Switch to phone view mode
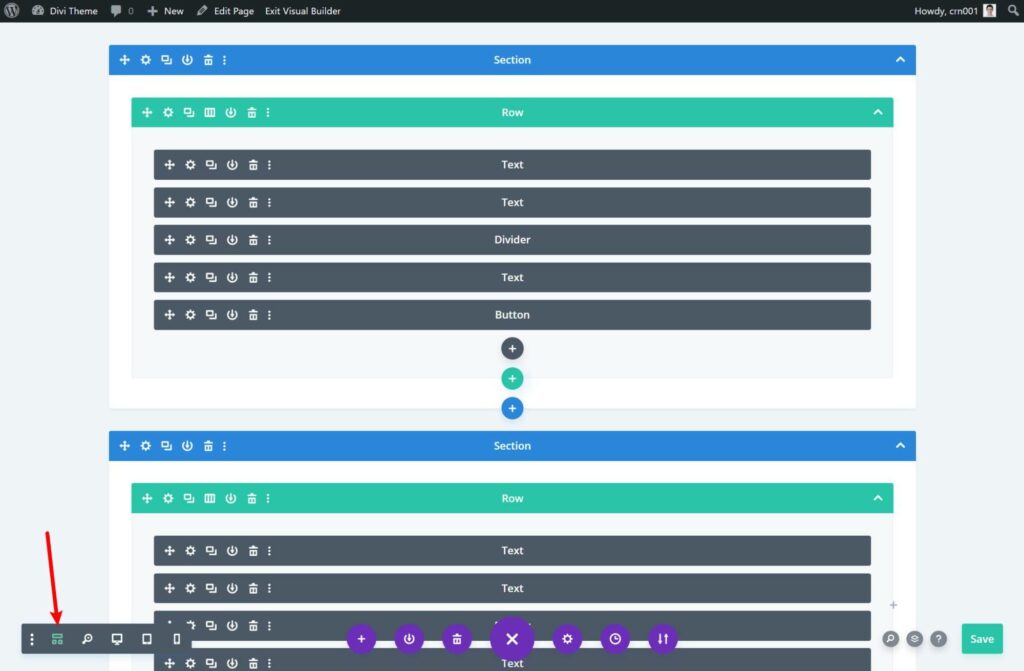 [x=176, y=639]
